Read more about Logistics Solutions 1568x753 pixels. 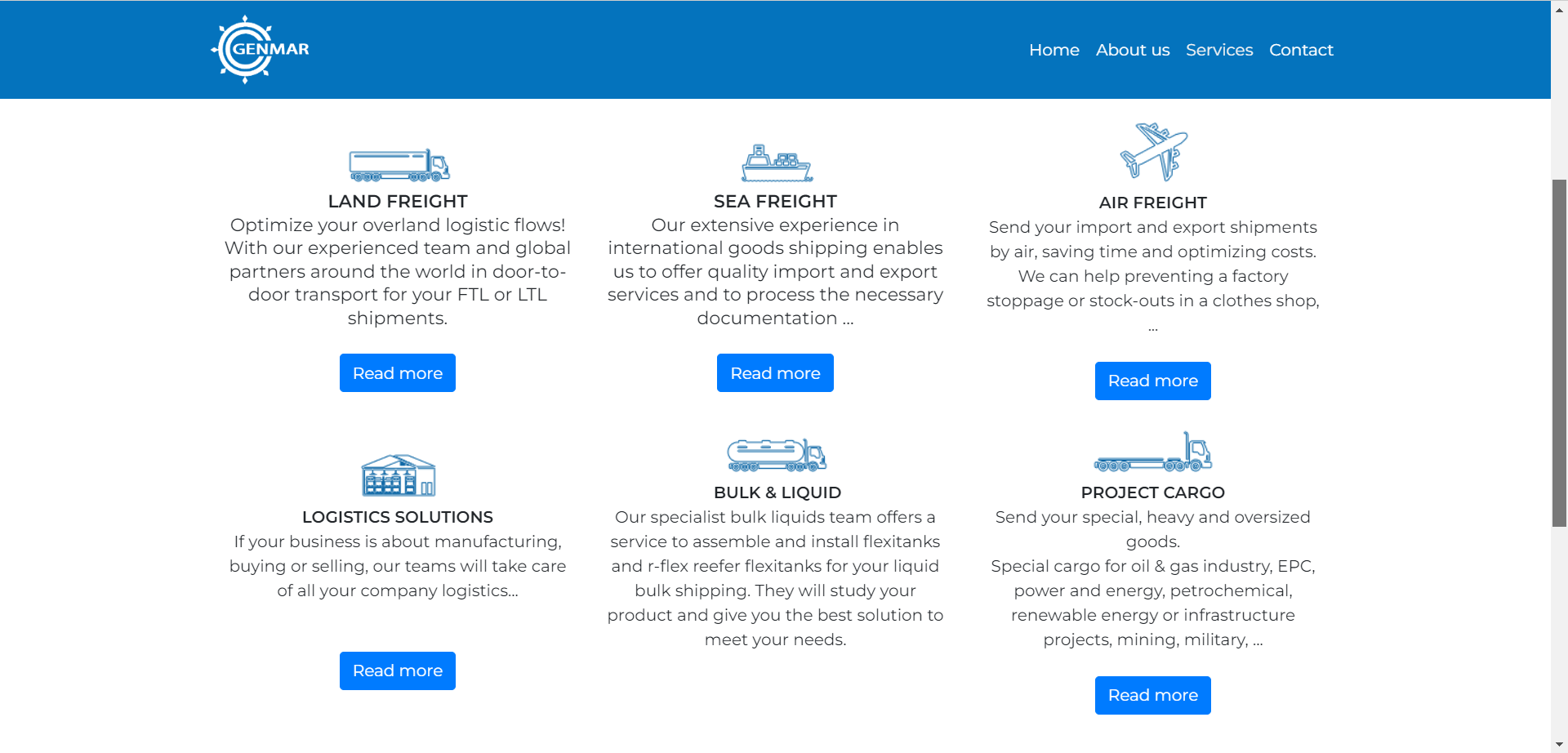pyautogui.click(x=398, y=671)
